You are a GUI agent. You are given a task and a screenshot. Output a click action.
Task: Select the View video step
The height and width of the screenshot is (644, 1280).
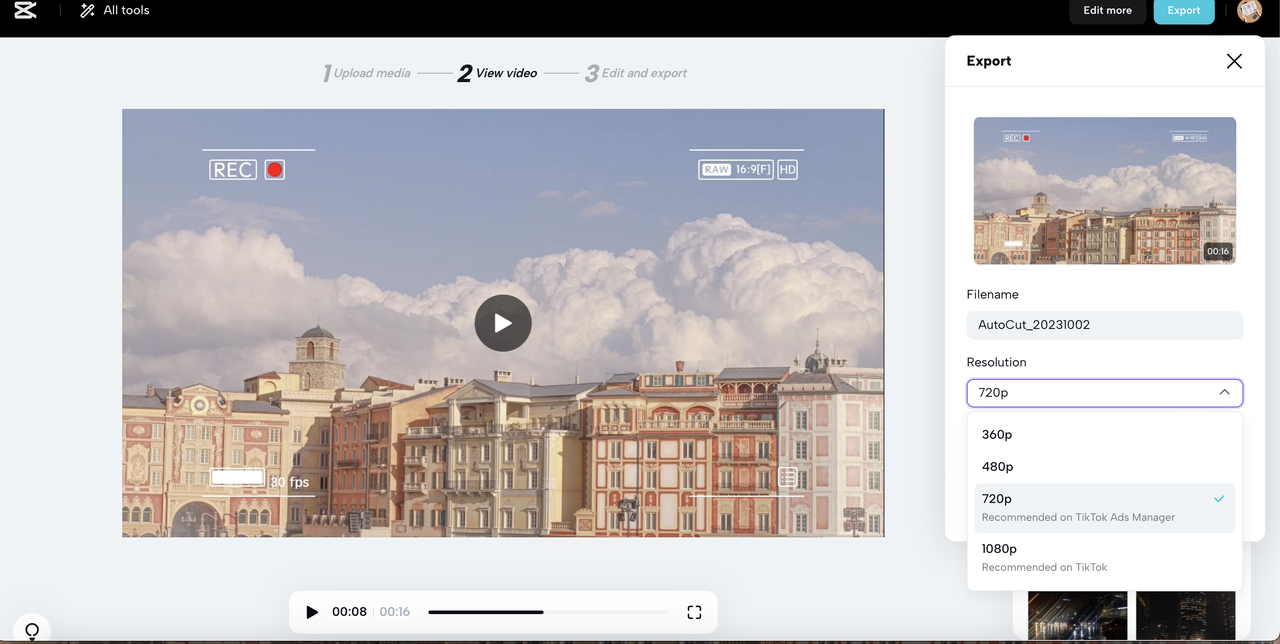coord(498,73)
